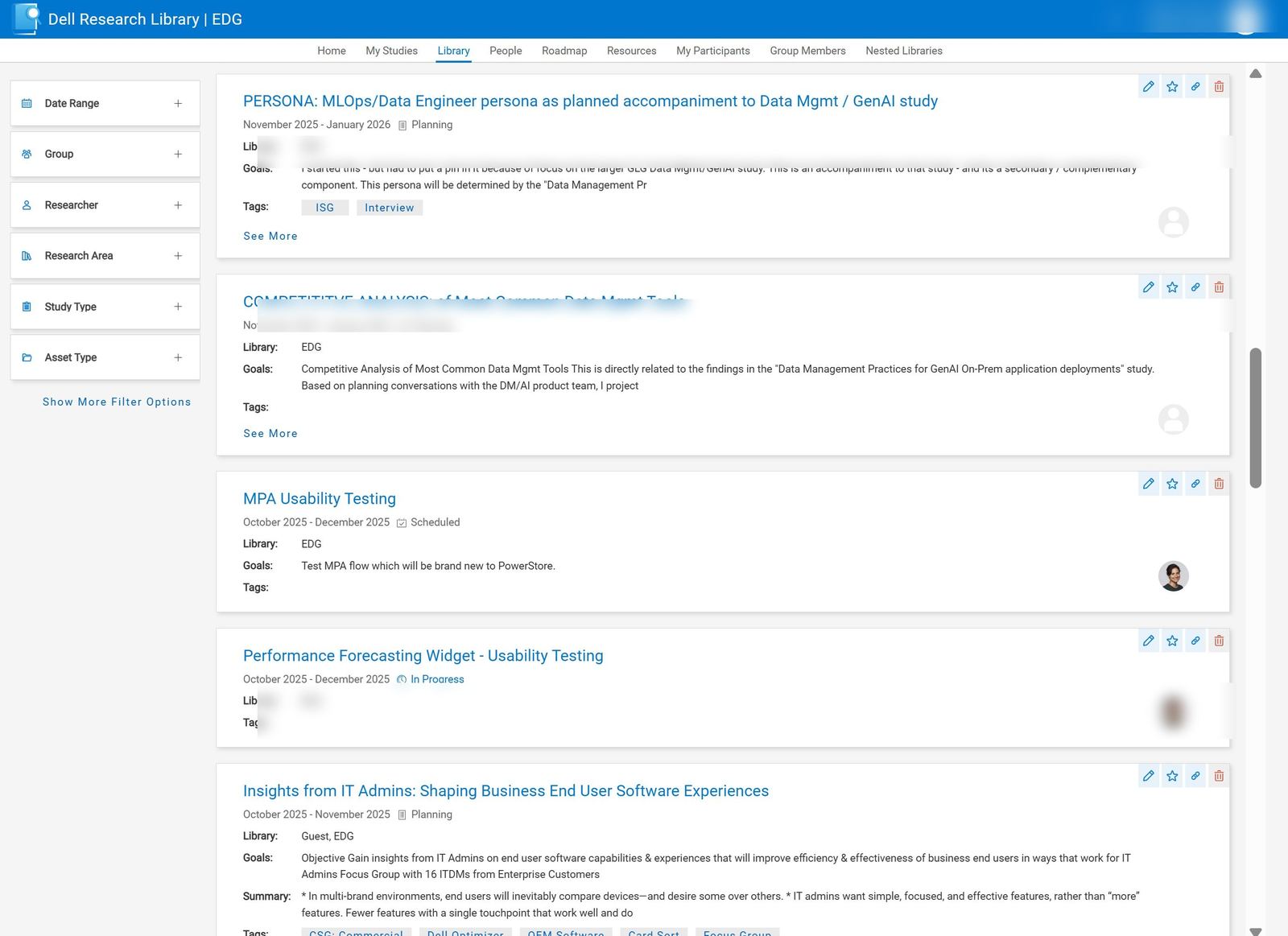Star the Insights from IT Admins study
Viewport: 1288px width, 936px height.
(x=1172, y=776)
